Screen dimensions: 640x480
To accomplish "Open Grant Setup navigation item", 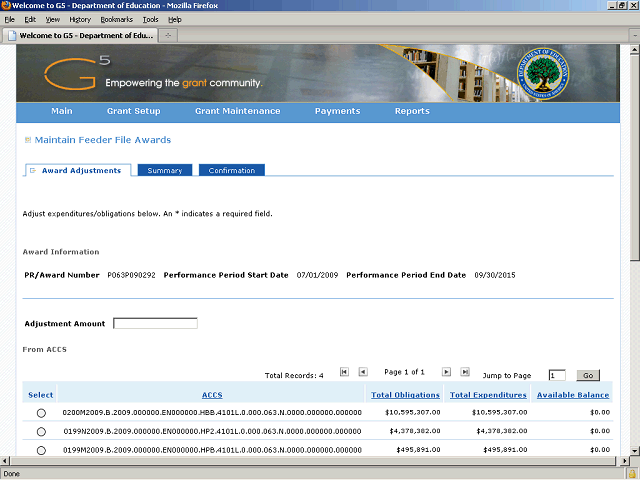I will 133,111.
